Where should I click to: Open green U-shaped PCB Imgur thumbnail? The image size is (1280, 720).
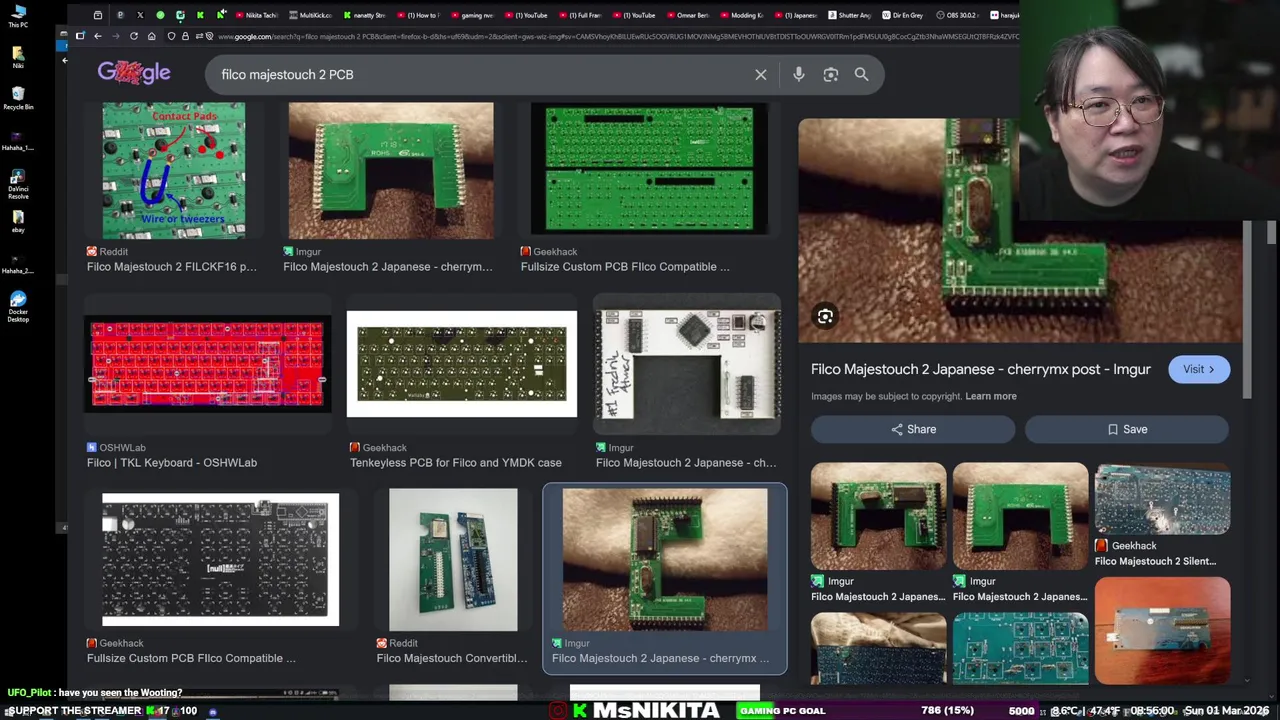390,170
